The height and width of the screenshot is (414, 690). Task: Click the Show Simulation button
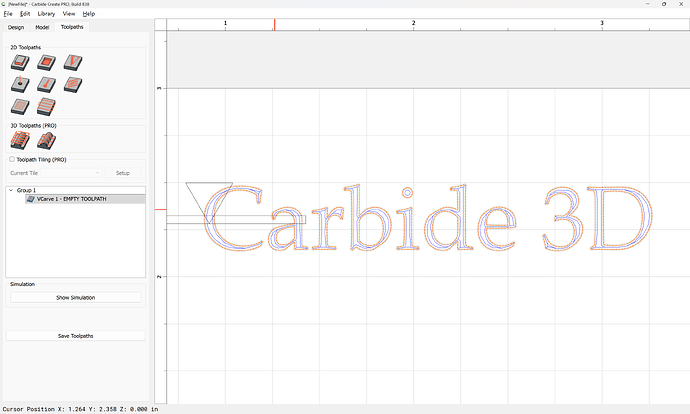point(76,297)
